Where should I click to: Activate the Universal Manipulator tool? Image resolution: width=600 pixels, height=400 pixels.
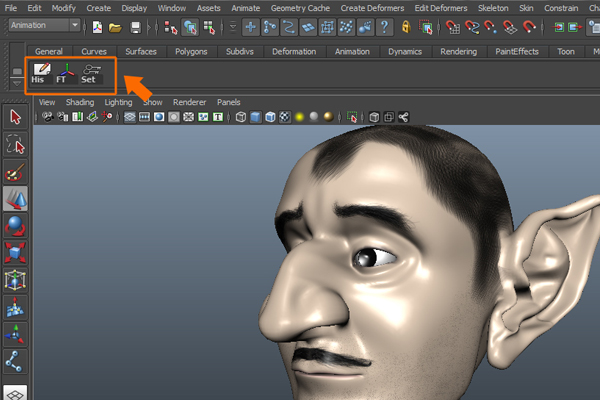[x=15, y=280]
